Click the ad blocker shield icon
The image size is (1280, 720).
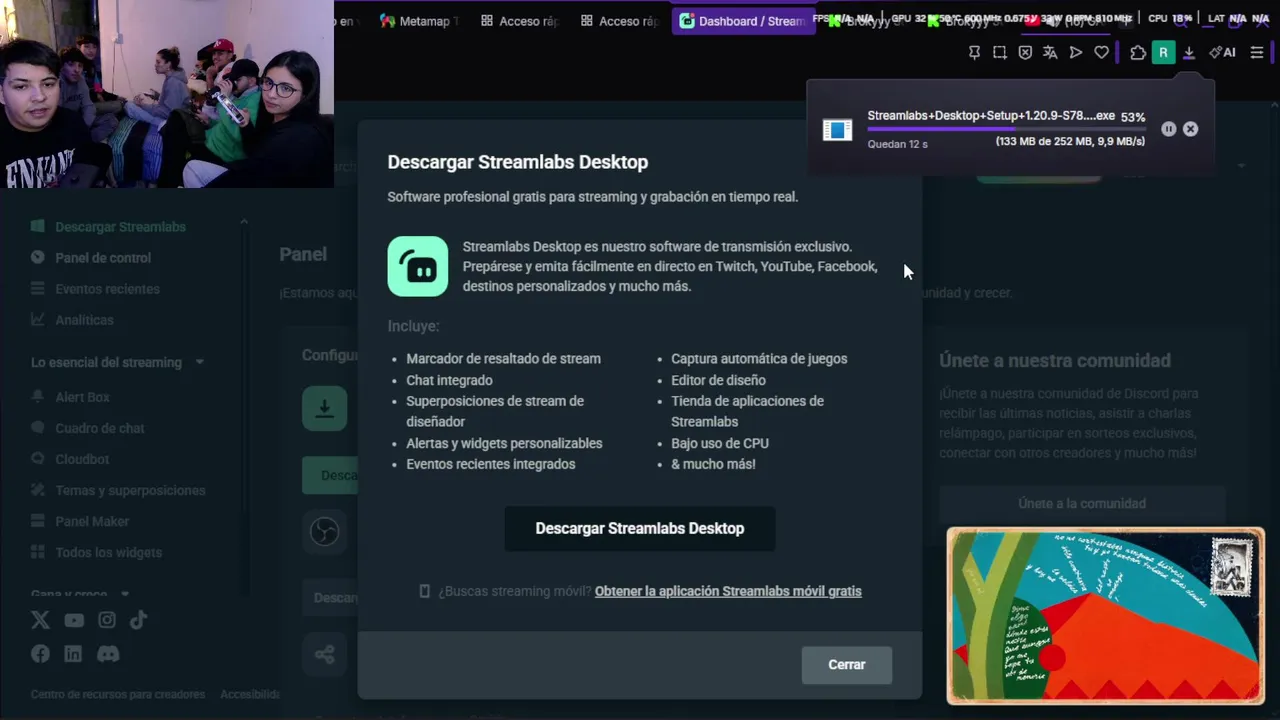pos(1025,53)
